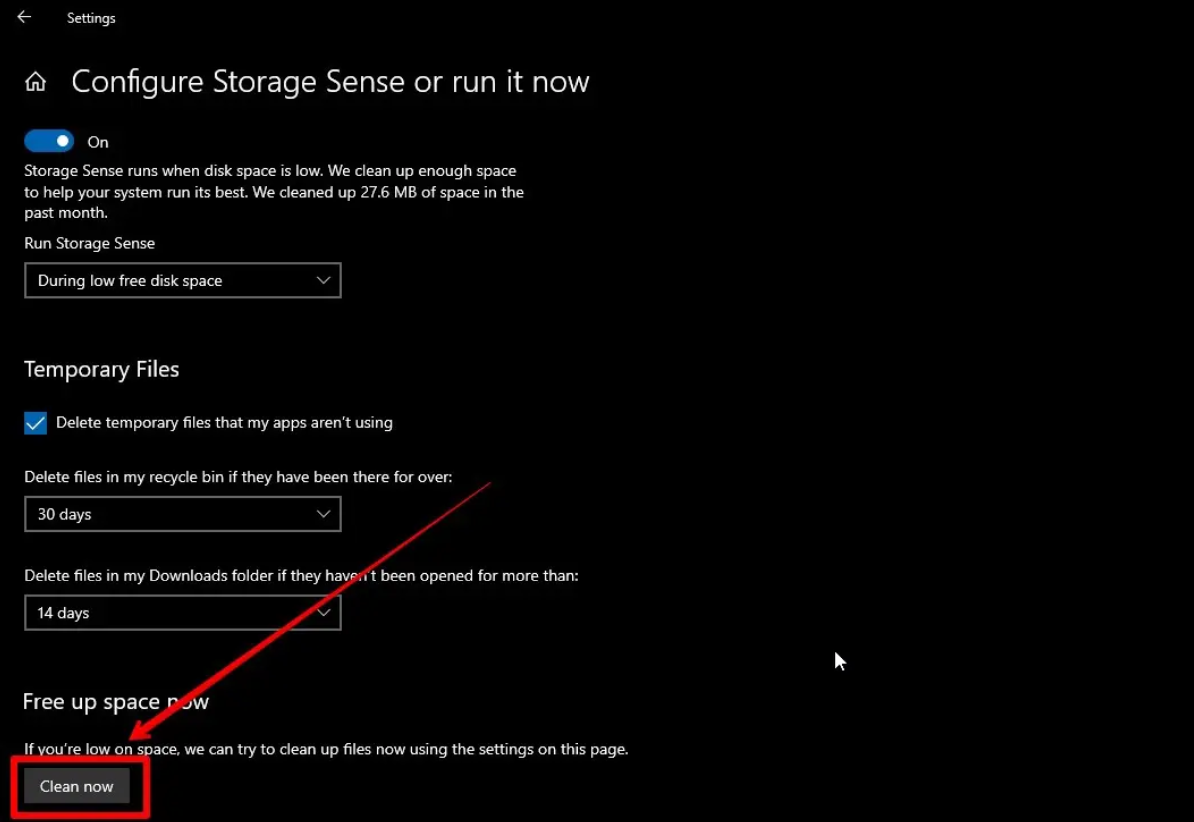Select the "Temporary Files" section heading
The width and height of the screenshot is (1194, 822).
[x=102, y=370]
